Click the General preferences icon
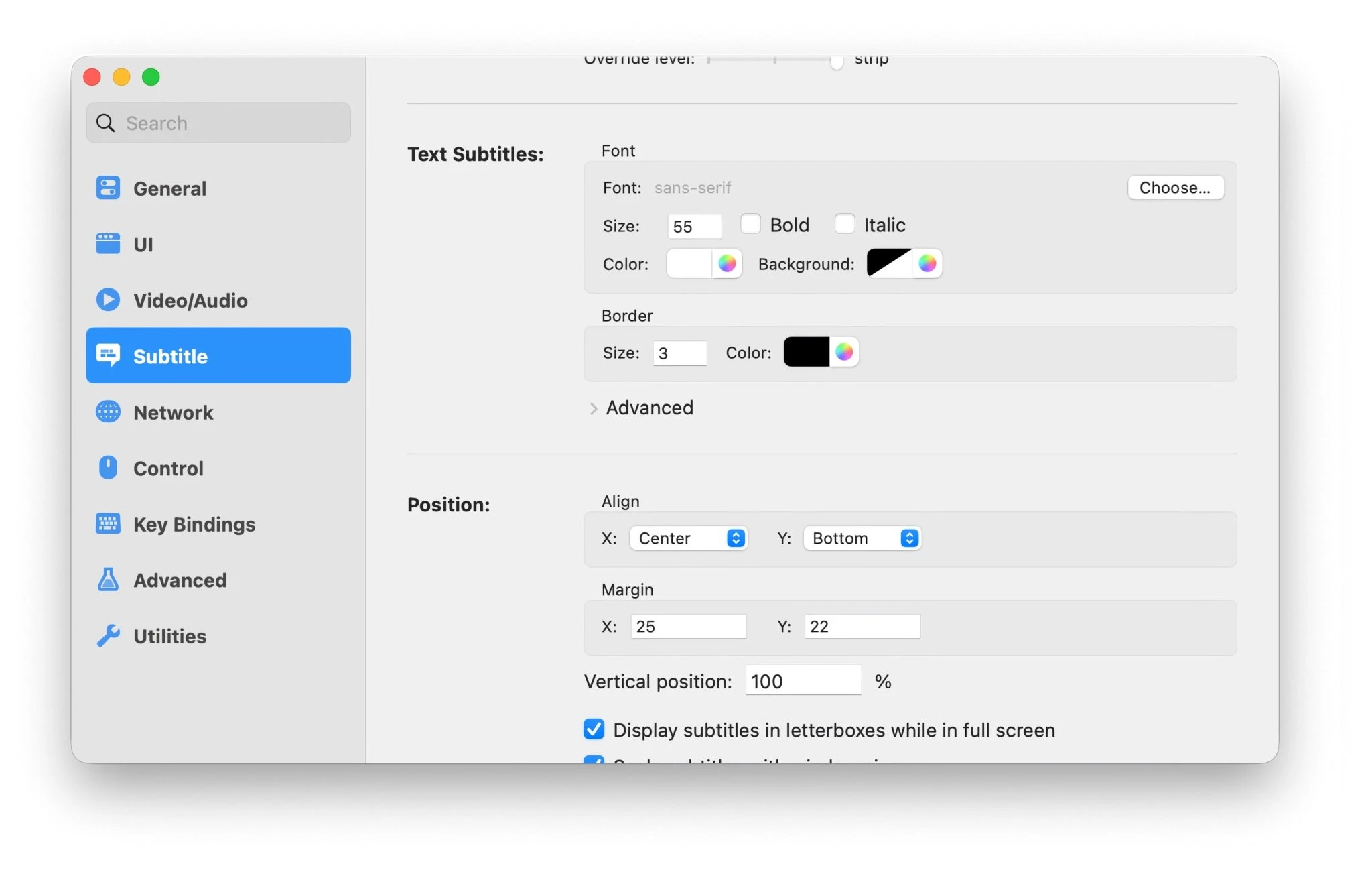Image resolution: width=1372 pixels, height=872 pixels. (108, 188)
